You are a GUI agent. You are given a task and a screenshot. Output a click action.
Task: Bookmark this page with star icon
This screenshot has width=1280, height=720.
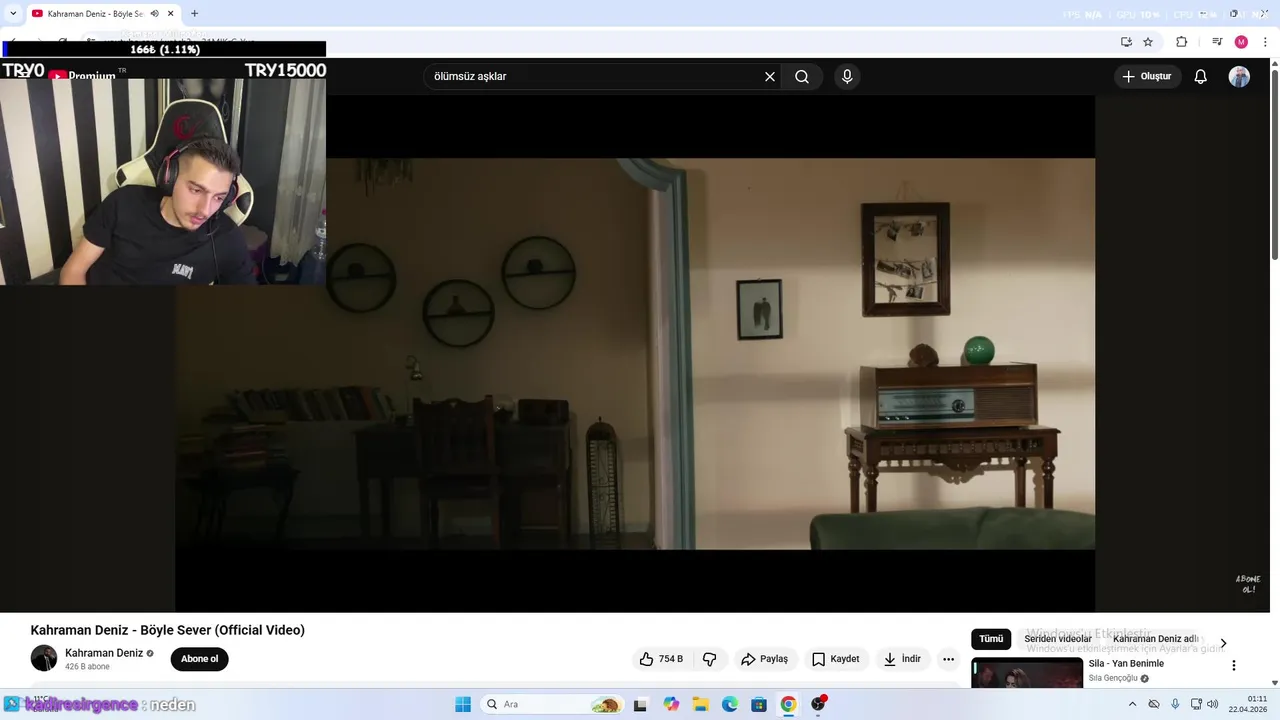[1148, 42]
